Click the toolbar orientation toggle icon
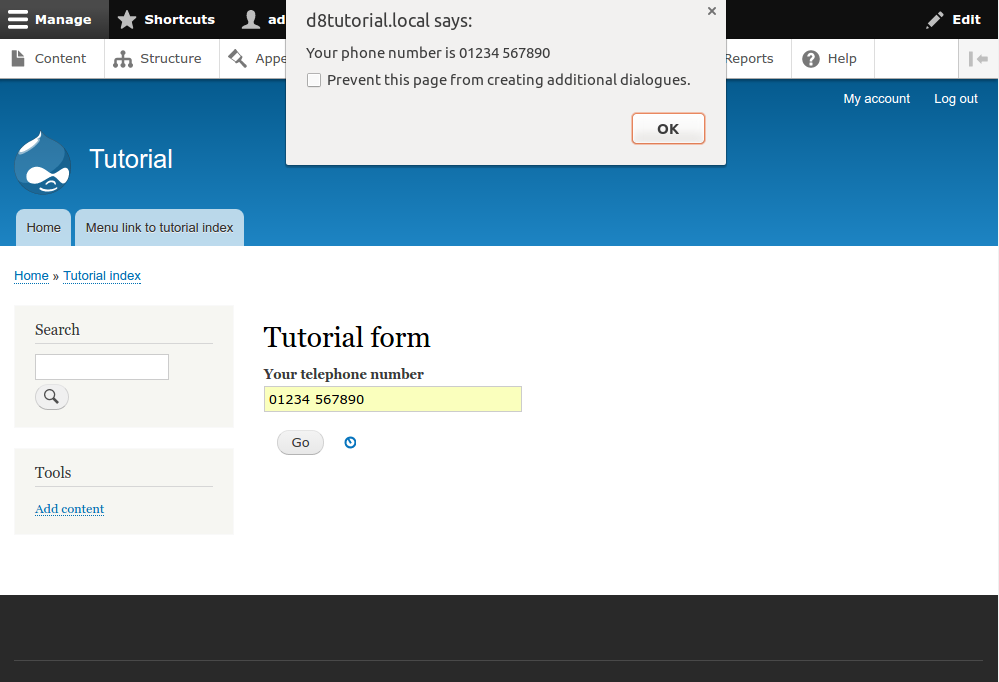 coord(978,59)
